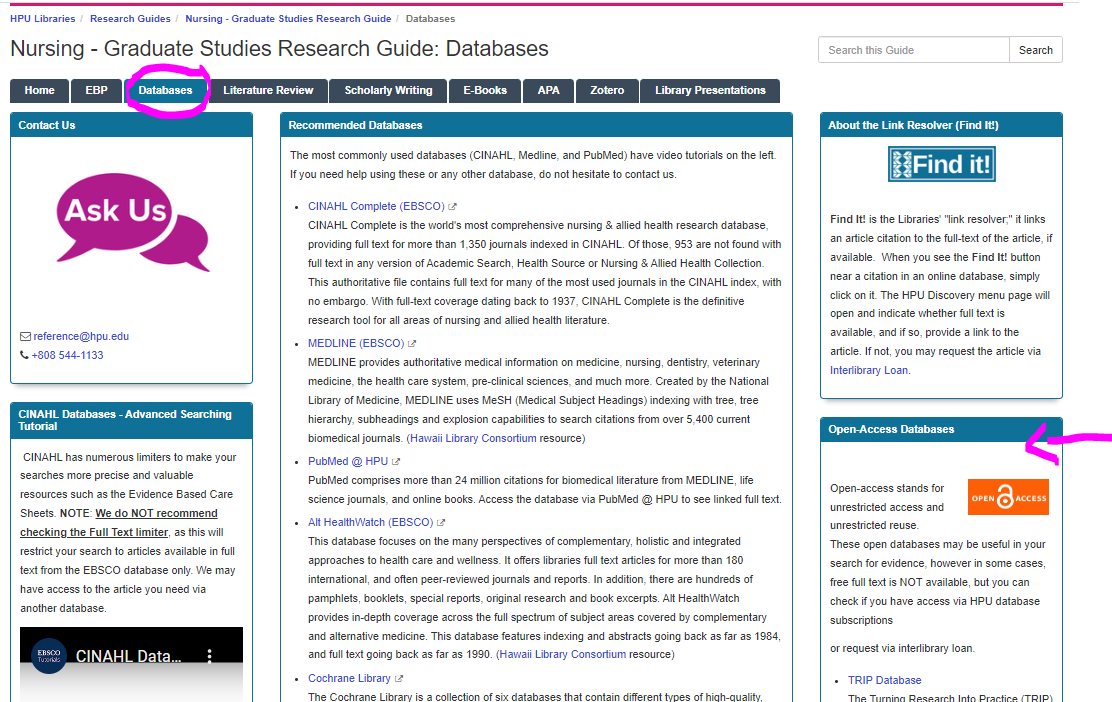The width and height of the screenshot is (1112, 702).
Task: Open the CINAHL Complete (EBSCO) link
Action: [376, 206]
